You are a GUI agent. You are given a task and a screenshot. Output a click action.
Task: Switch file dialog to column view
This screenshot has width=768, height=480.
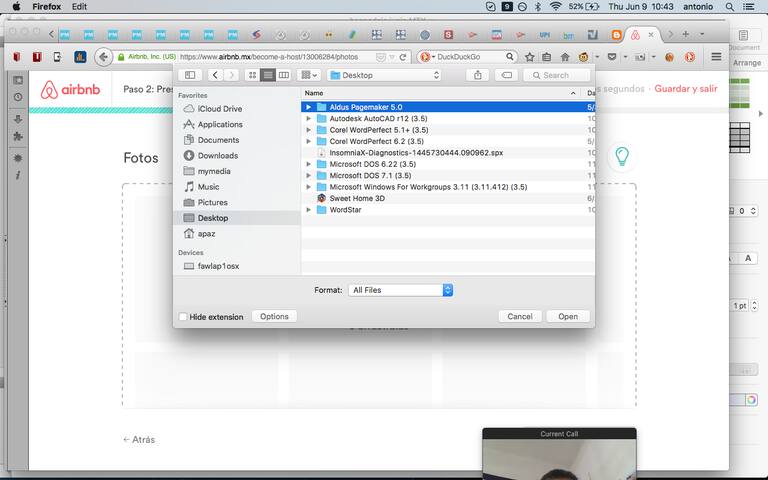pos(284,75)
